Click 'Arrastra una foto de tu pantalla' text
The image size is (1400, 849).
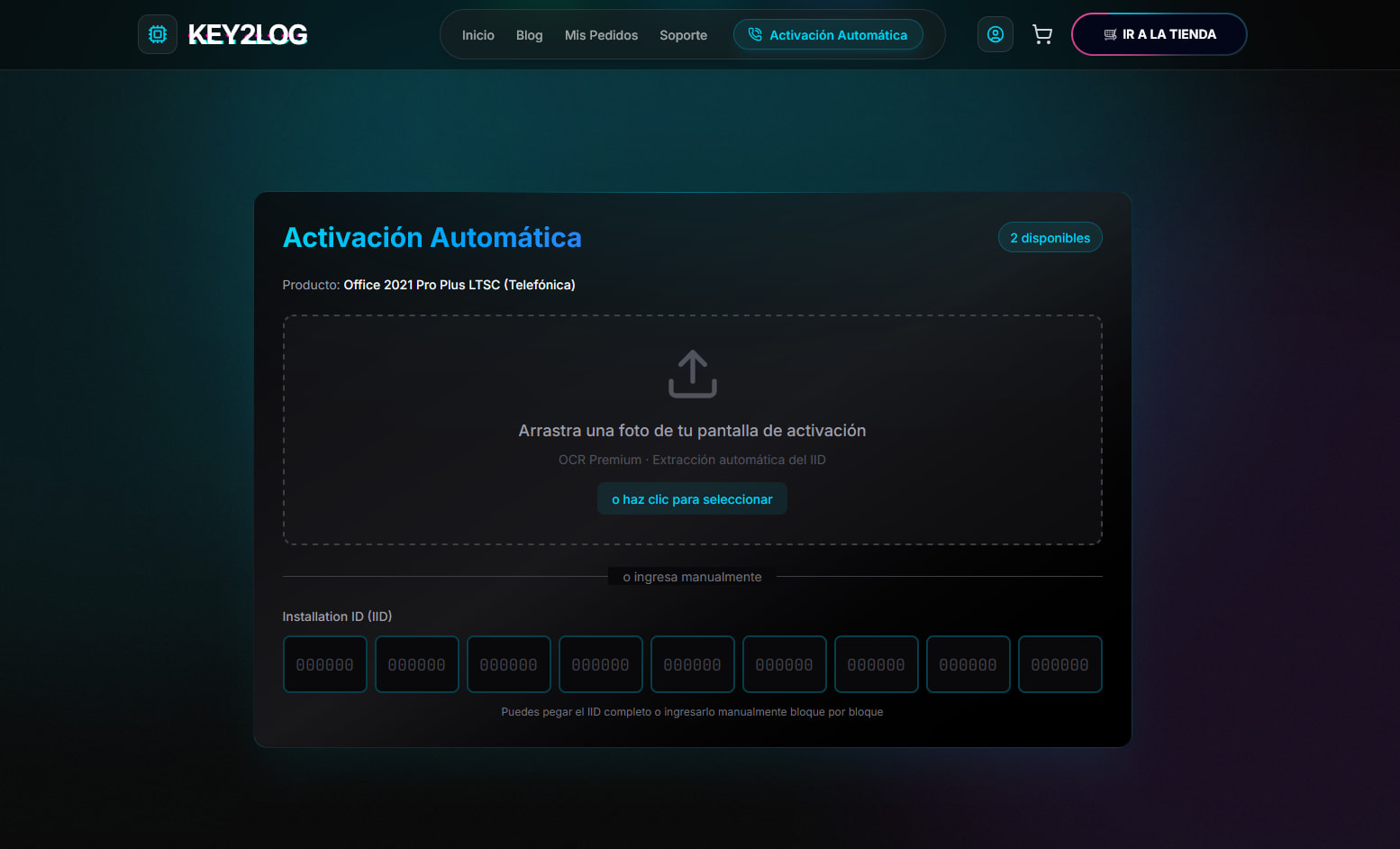click(692, 431)
